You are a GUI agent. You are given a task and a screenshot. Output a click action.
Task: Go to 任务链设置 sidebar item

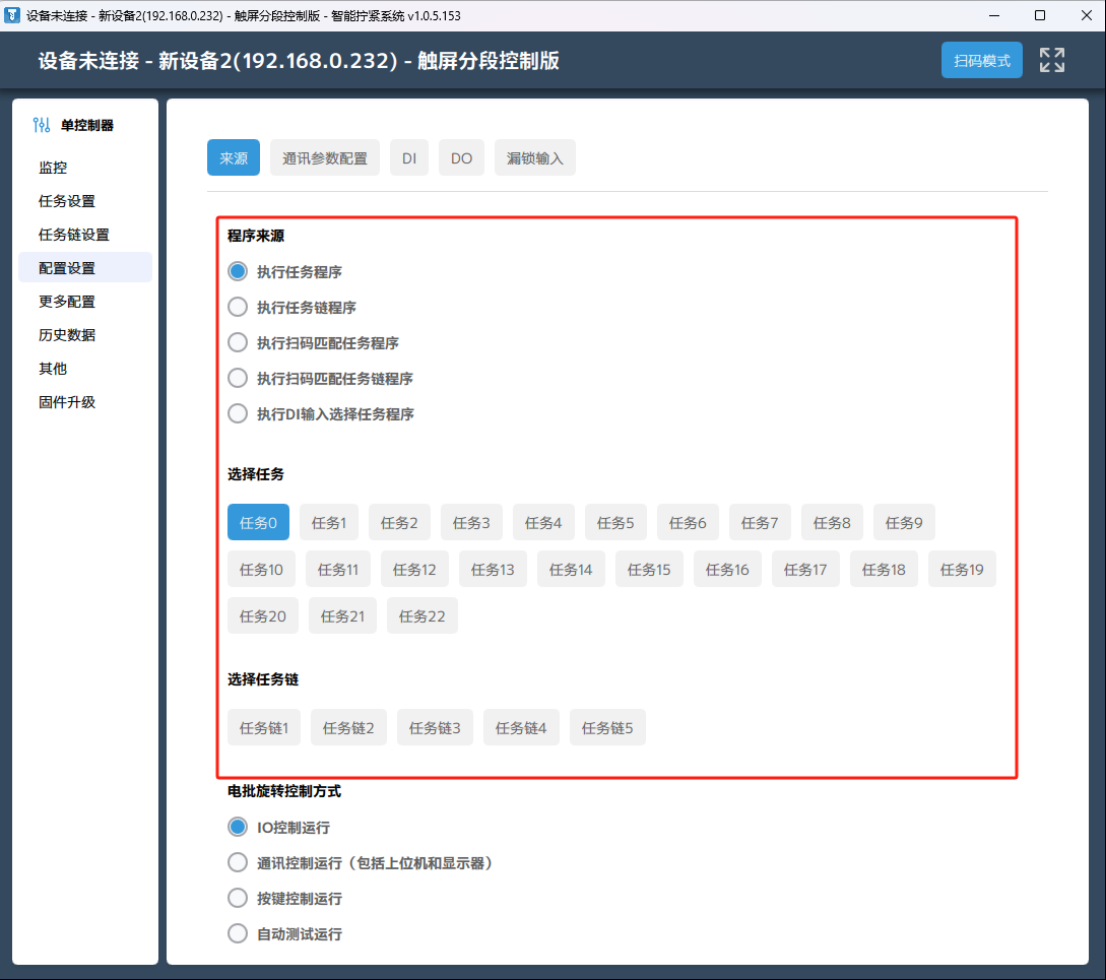[85, 234]
